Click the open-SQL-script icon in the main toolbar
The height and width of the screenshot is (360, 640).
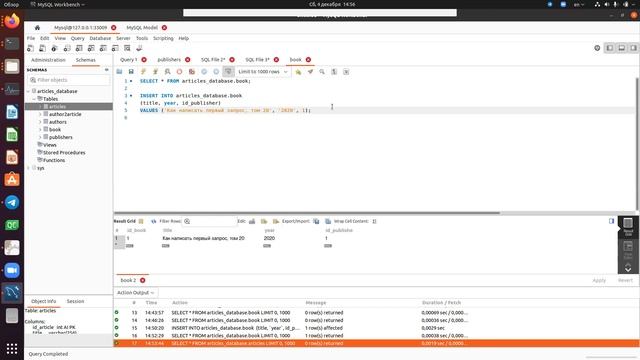[x=42, y=48]
